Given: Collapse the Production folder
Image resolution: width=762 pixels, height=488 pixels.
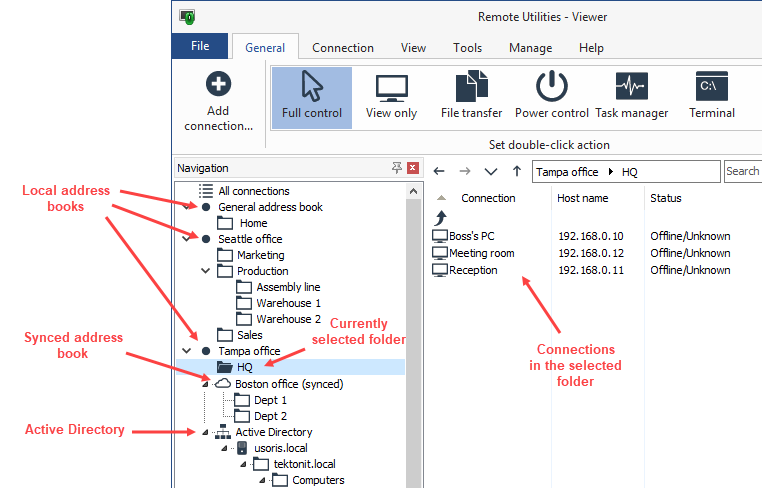Looking at the screenshot, I should tap(206, 271).
